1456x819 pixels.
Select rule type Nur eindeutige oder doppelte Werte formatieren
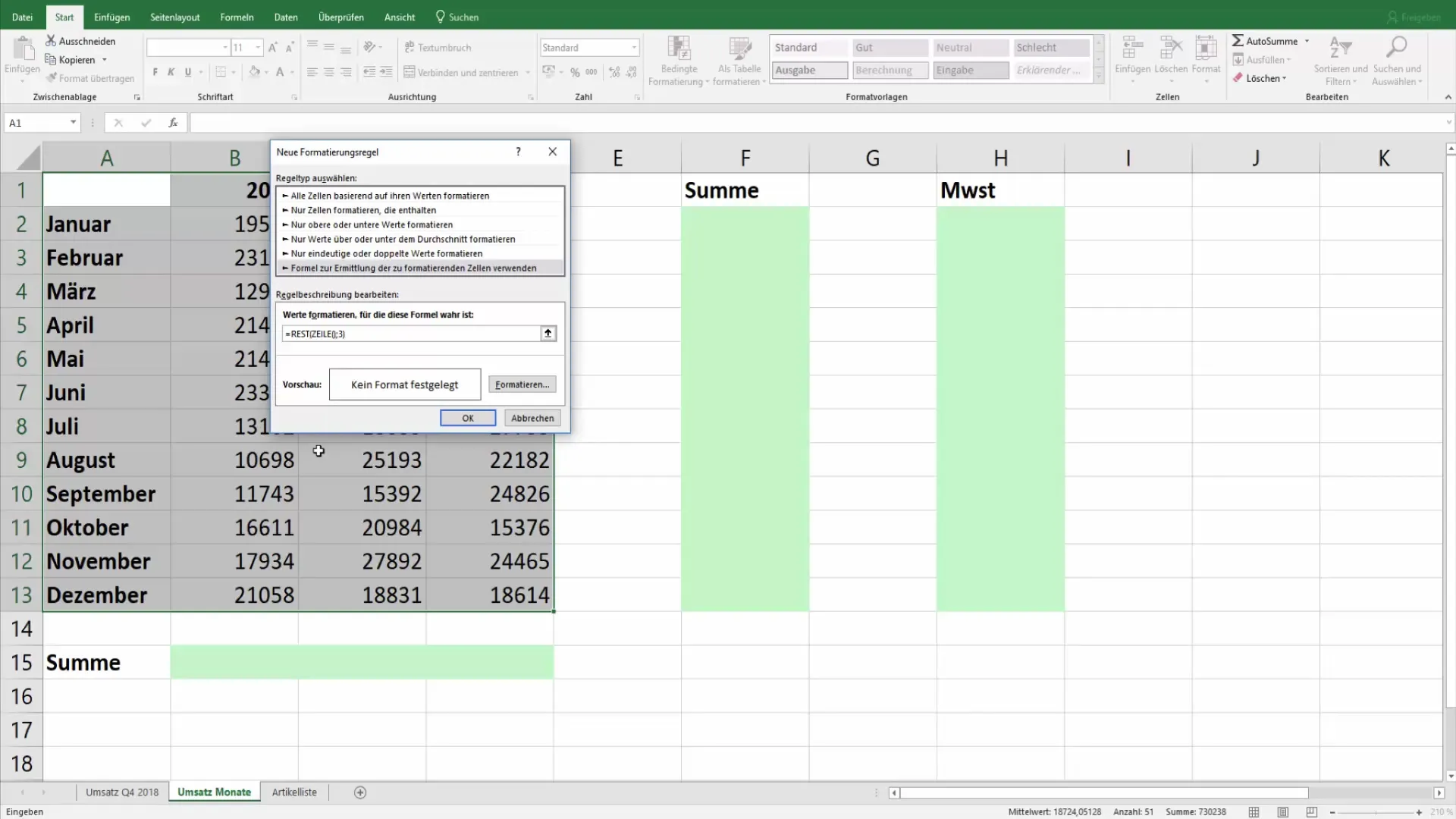421,253
